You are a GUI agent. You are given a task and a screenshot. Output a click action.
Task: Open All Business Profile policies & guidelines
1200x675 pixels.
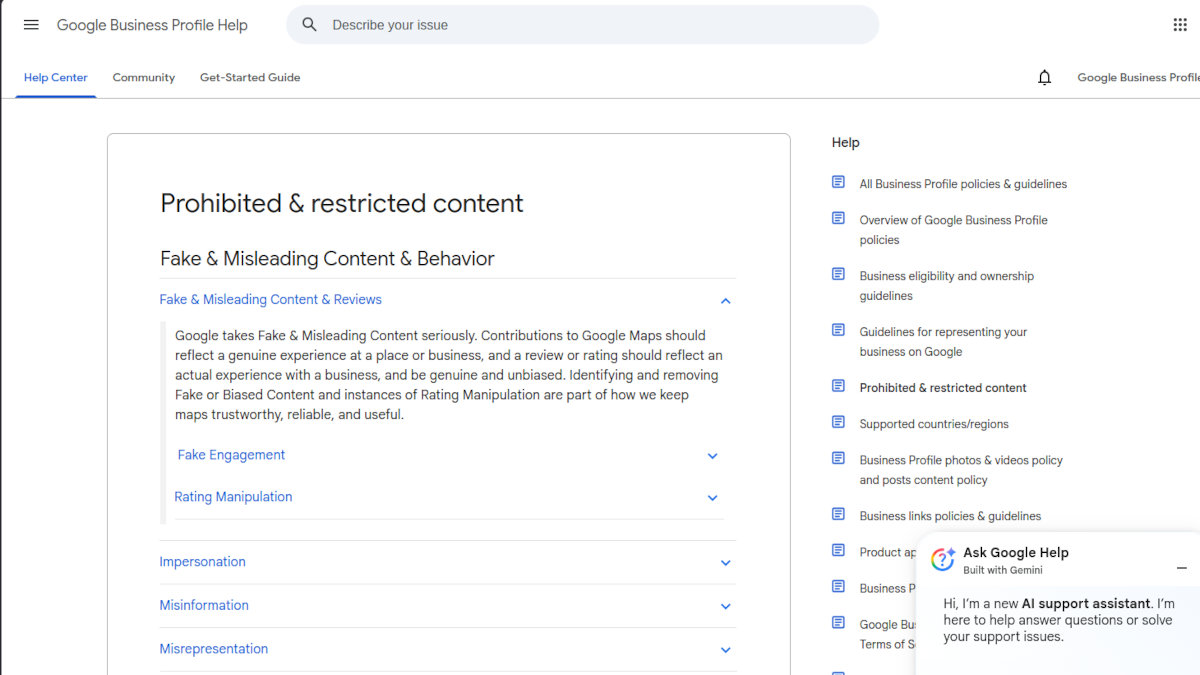(x=963, y=184)
